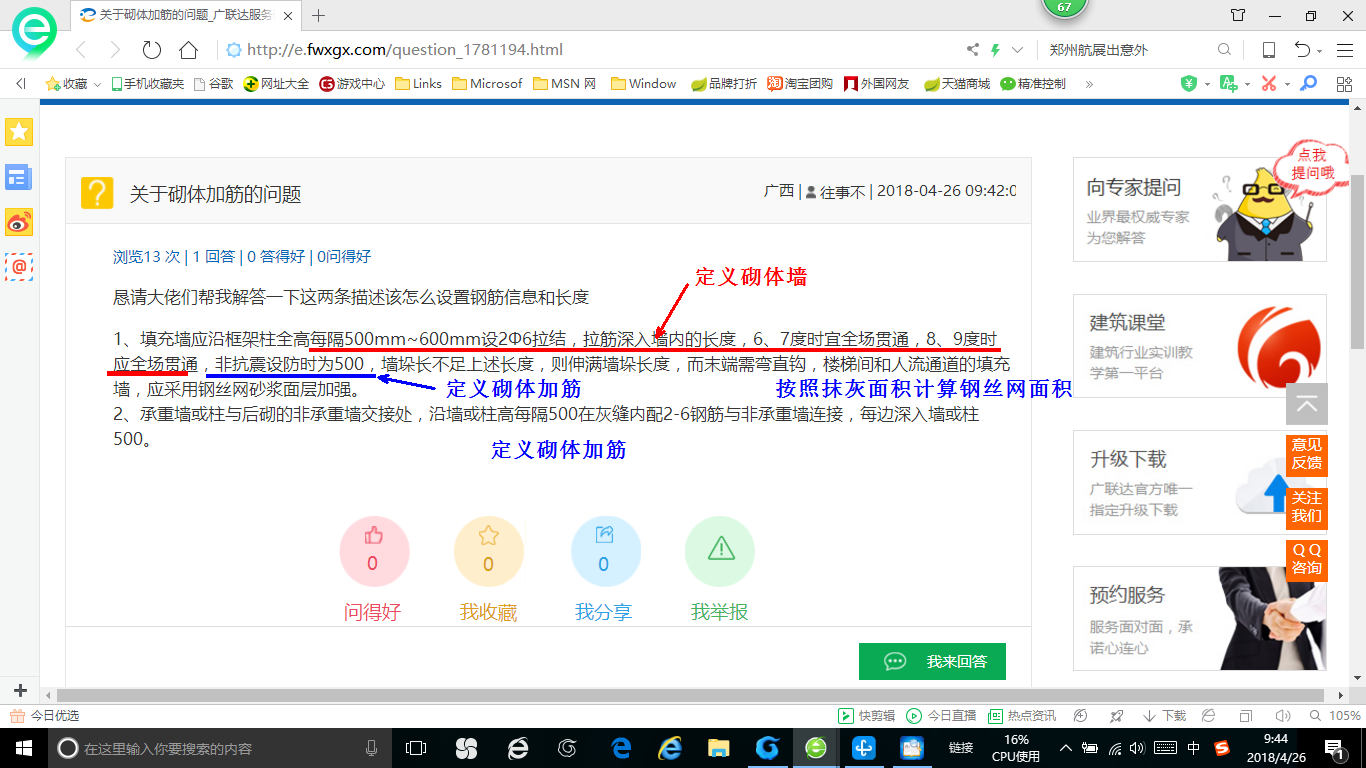Click the Windows taskbar search box

(217, 748)
